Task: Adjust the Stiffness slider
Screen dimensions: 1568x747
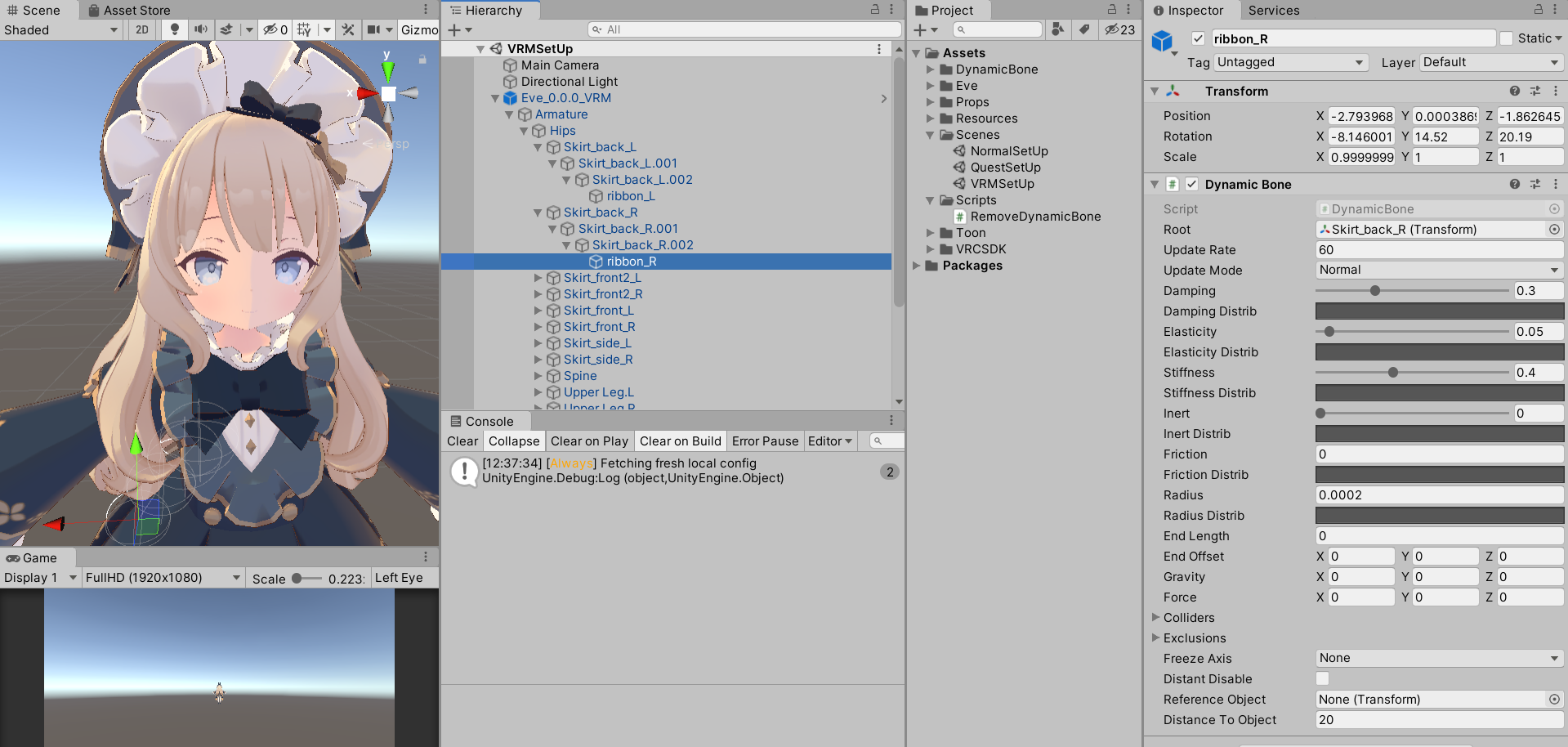Action: (x=1412, y=373)
